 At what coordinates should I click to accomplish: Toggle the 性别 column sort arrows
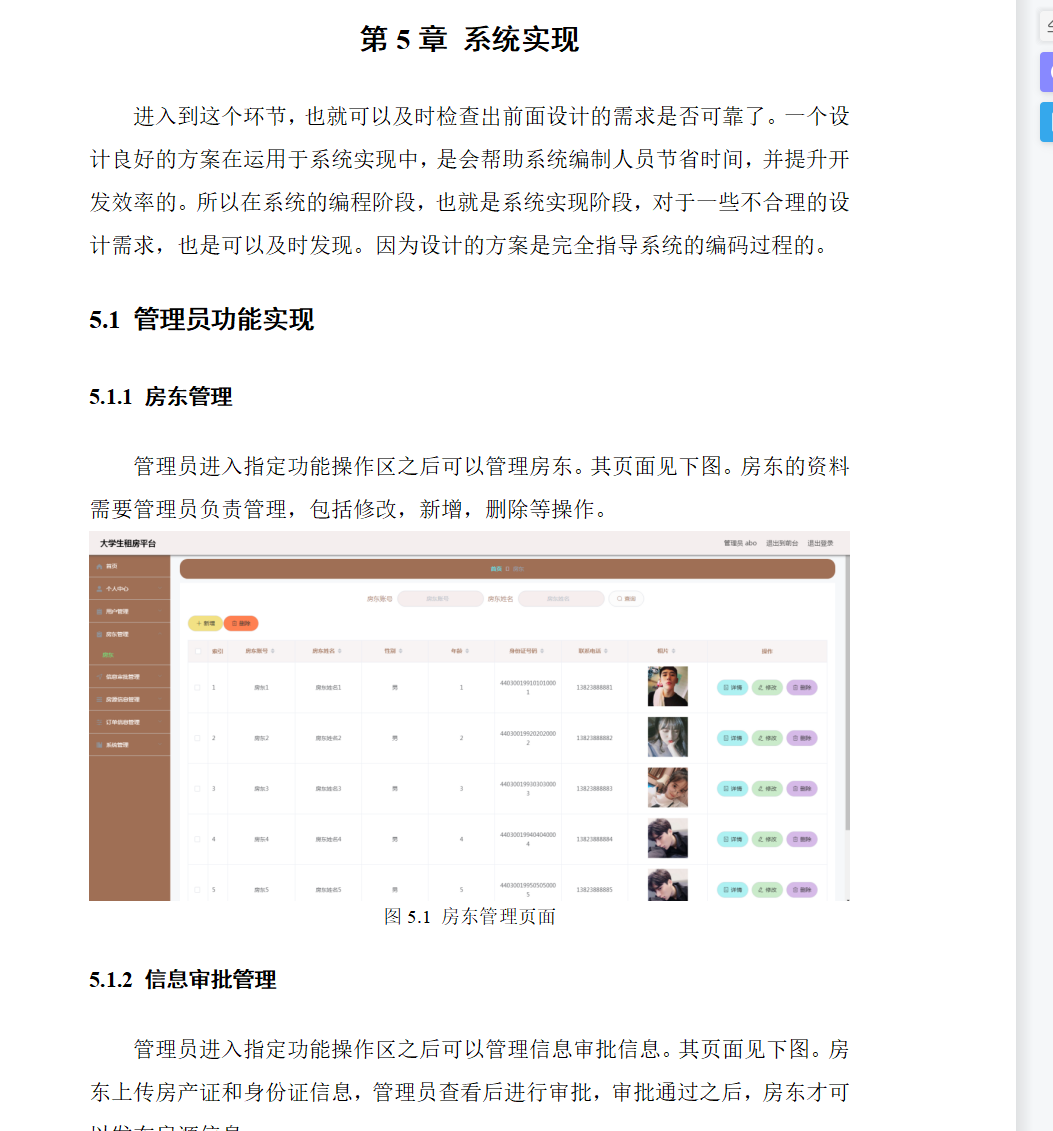[x=402, y=651]
